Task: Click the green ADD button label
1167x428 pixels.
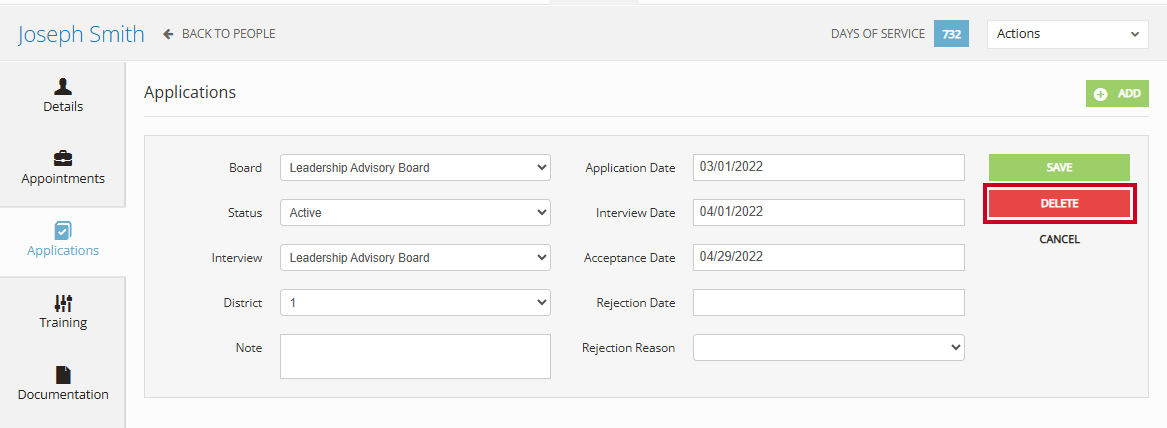Action: point(1129,94)
